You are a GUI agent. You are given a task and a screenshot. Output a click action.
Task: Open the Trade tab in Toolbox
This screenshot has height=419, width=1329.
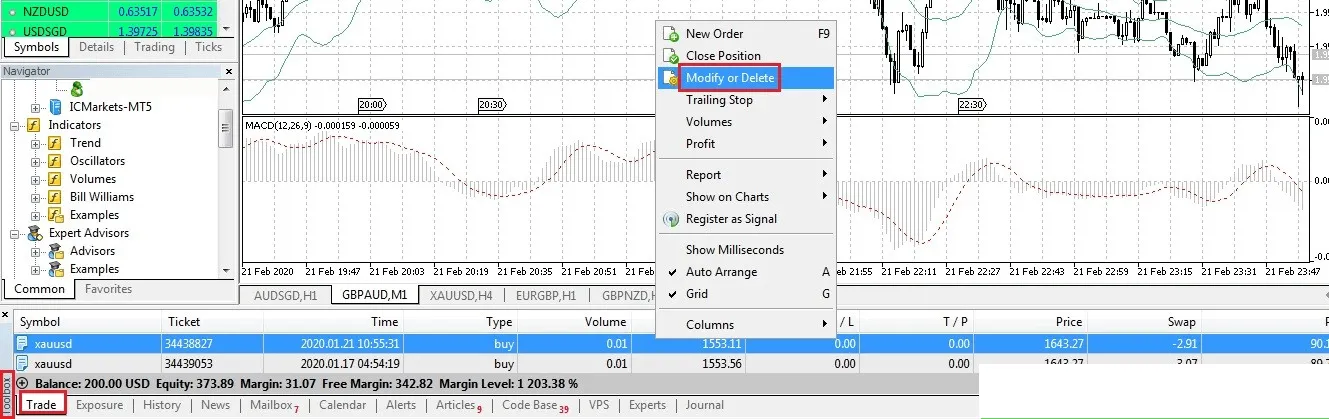tap(41, 405)
